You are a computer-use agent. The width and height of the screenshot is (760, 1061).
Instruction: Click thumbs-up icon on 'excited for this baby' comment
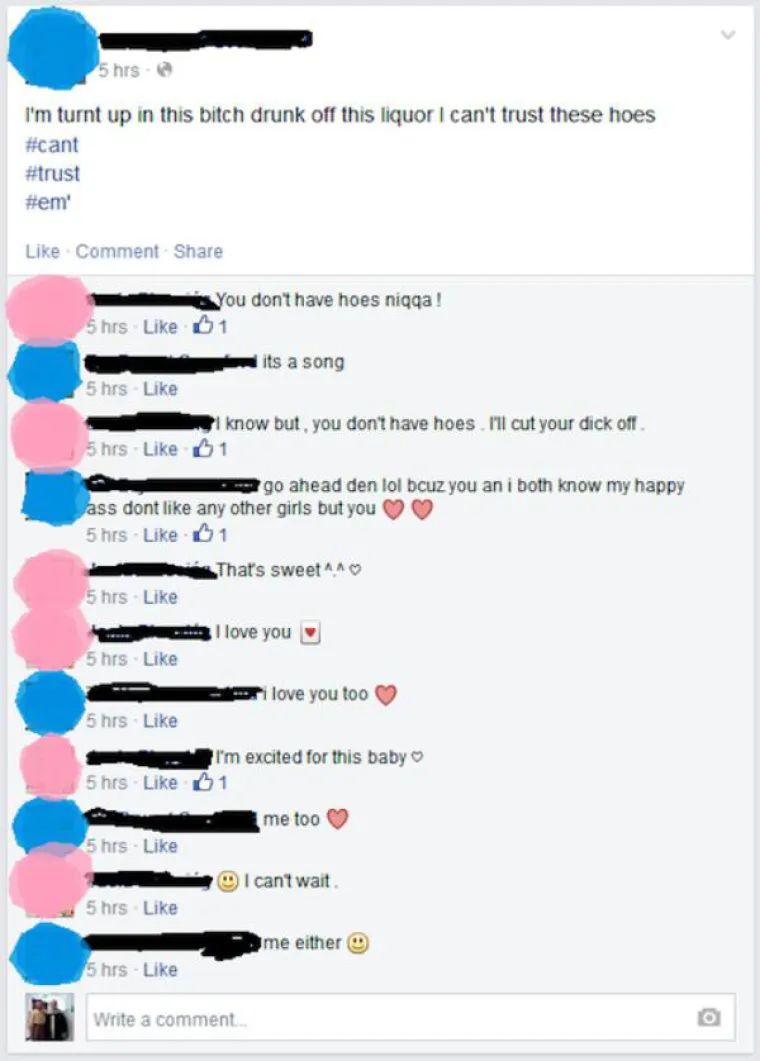(x=202, y=782)
